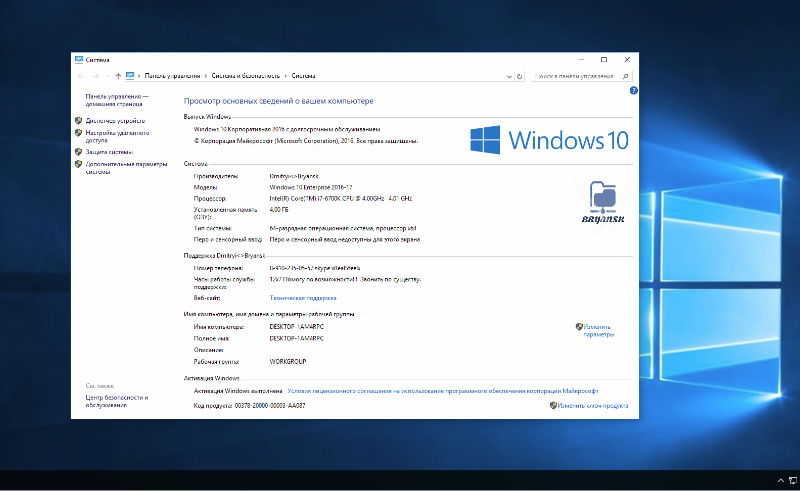Click the 'Bryansk' OEM logo image

[x=603, y=203]
